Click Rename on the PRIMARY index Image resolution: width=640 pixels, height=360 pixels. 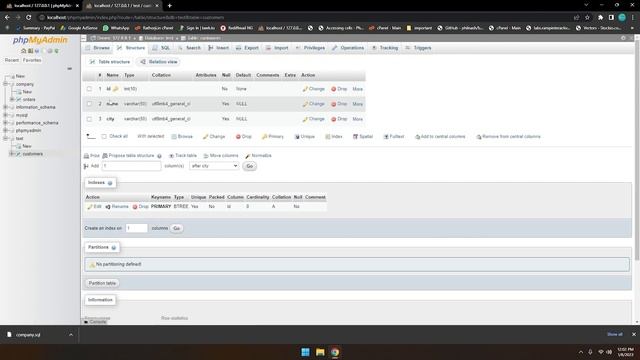coord(117,207)
